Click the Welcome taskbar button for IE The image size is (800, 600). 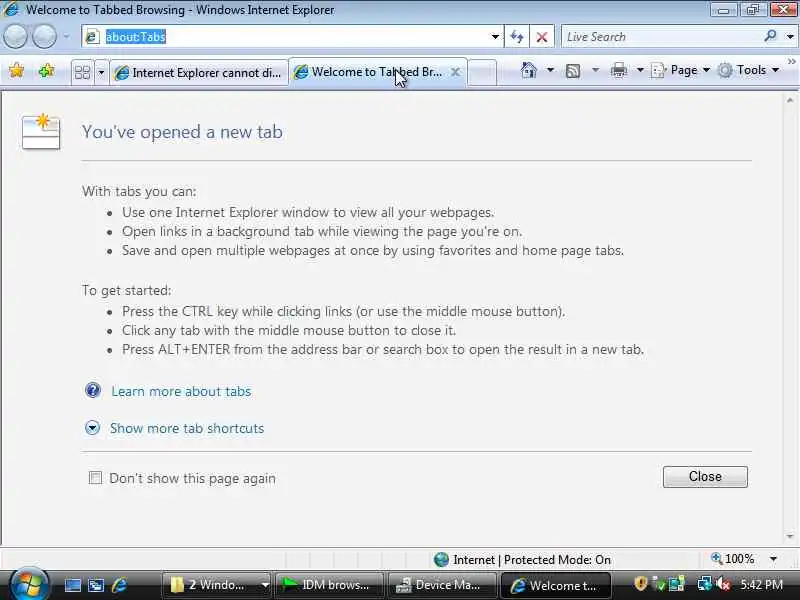pyautogui.click(x=556, y=585)
